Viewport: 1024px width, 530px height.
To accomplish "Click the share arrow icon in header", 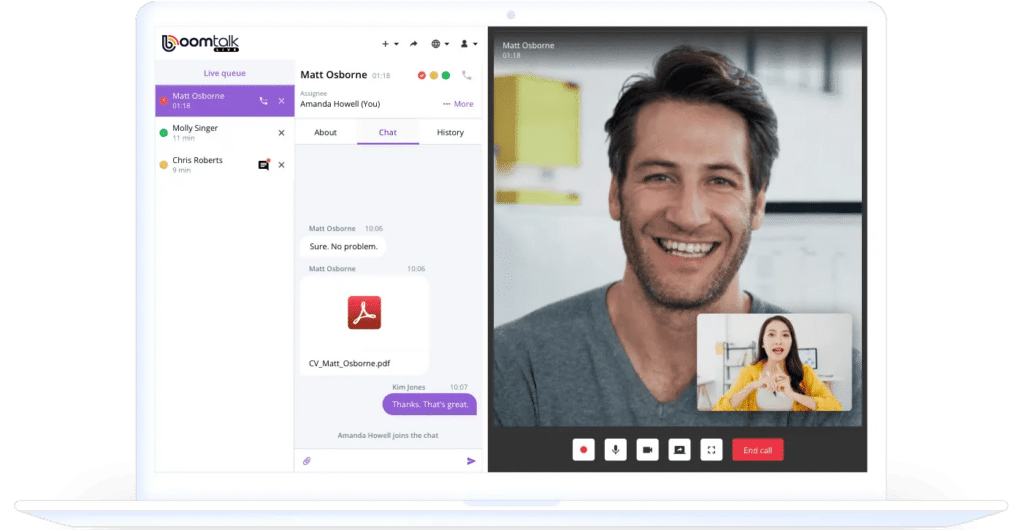I will (414, 44).
